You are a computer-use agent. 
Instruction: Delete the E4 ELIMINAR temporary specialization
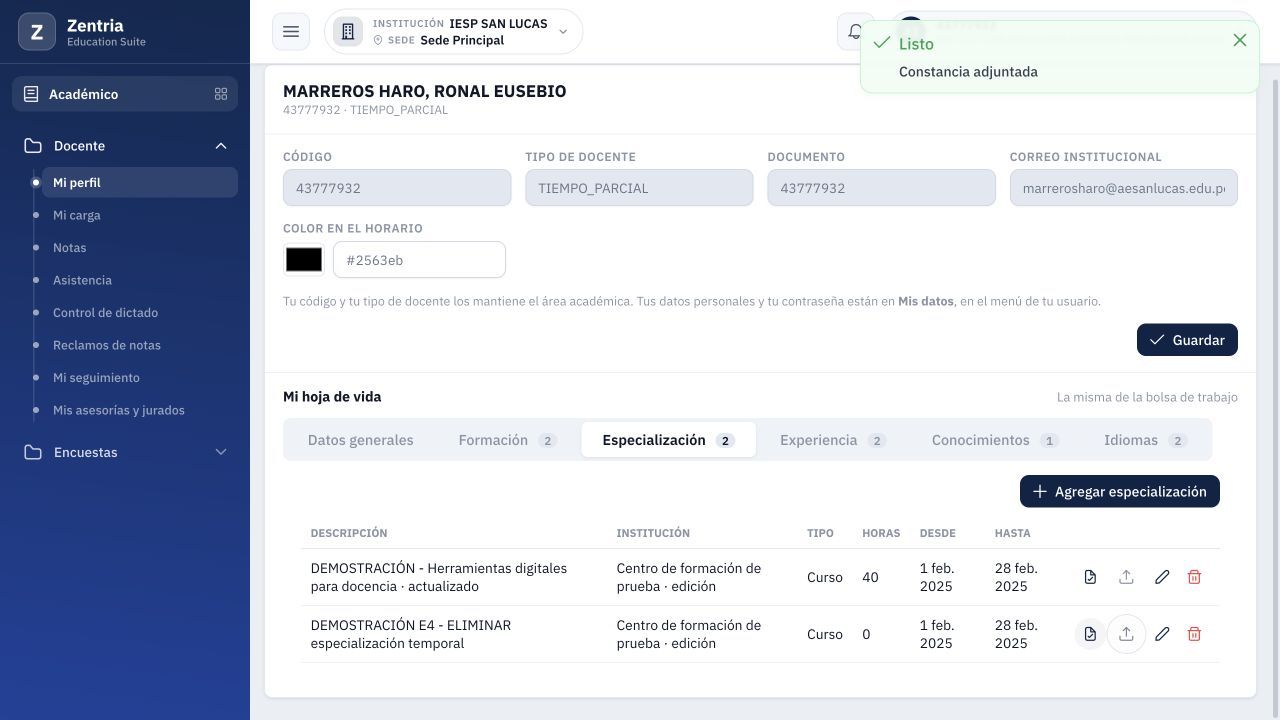(x=1194, y=634)
